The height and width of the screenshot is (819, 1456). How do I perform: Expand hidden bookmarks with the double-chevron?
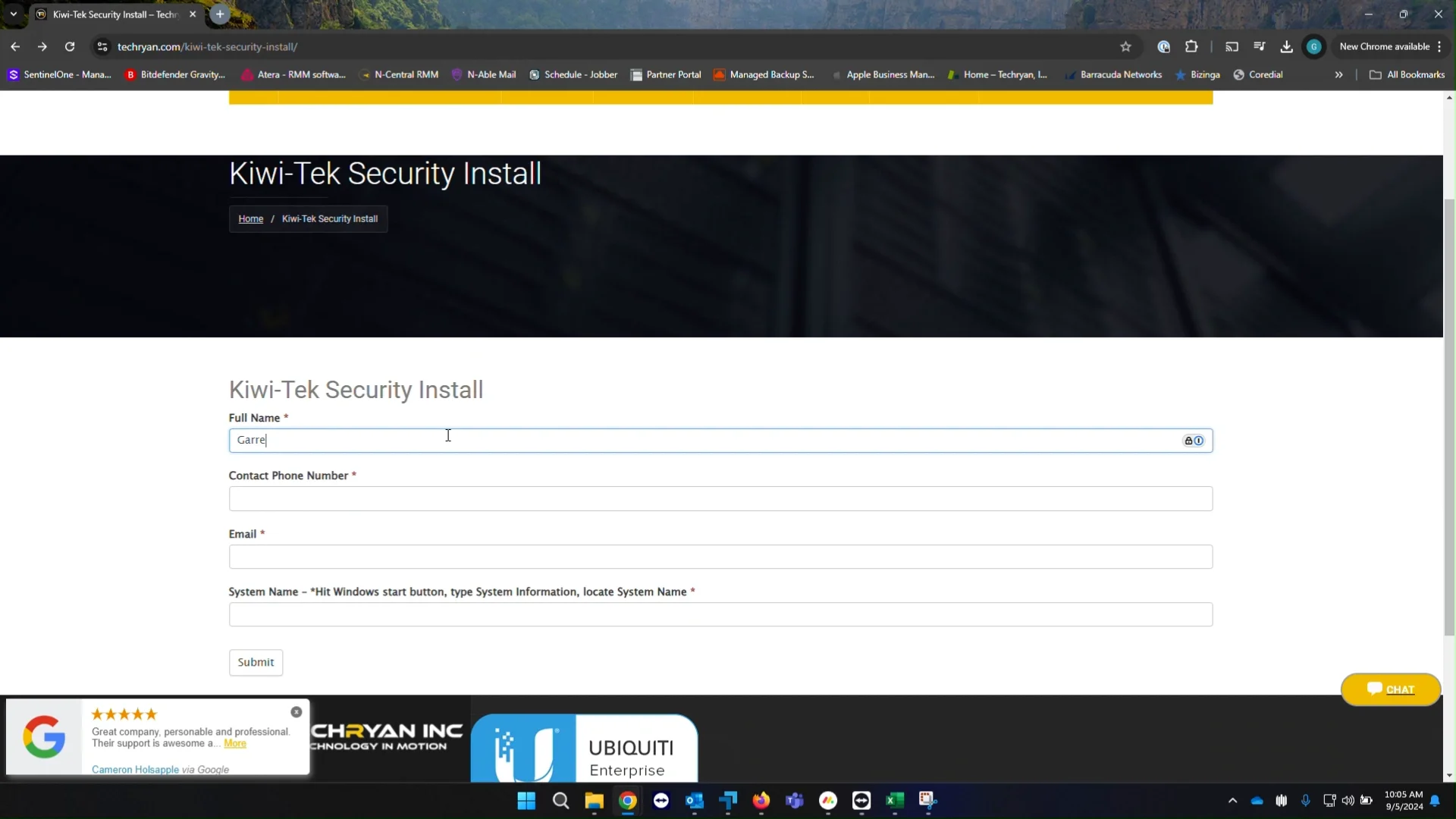[x=1339, y=74]
